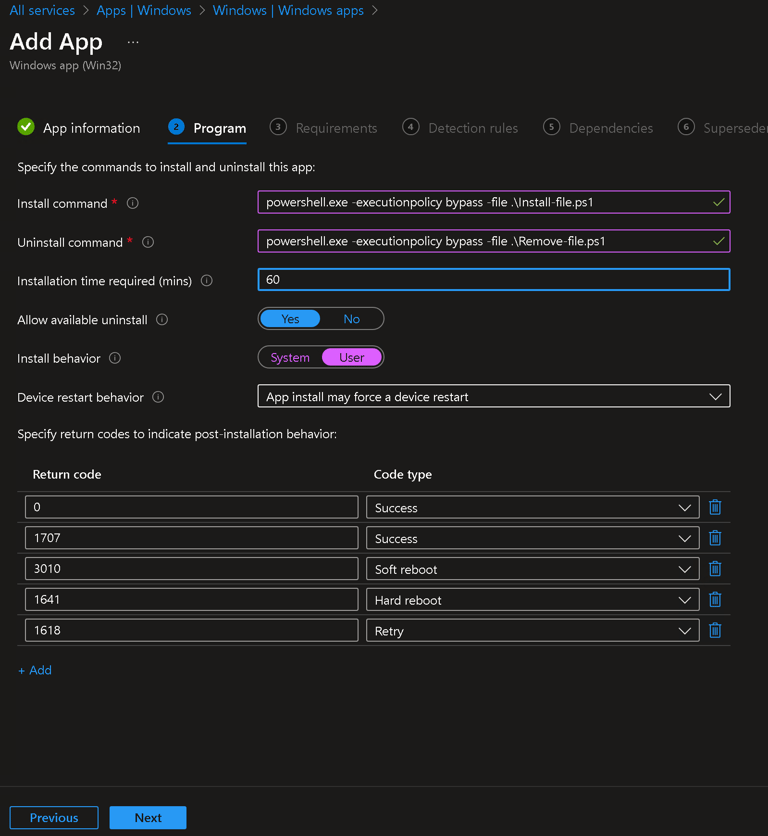The image size is (768, 836).
Task: Select User install behavior
Action: 351,358
